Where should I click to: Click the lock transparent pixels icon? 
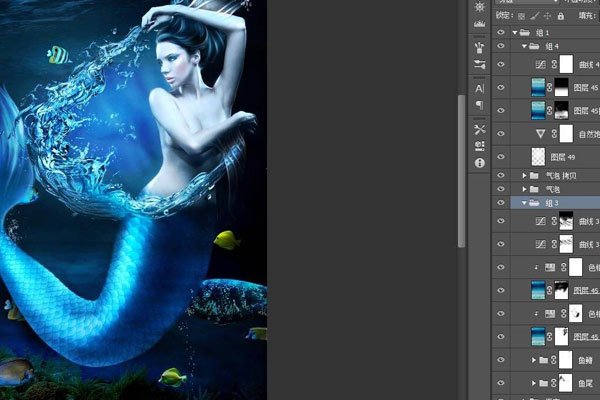[x=521, y=16]
